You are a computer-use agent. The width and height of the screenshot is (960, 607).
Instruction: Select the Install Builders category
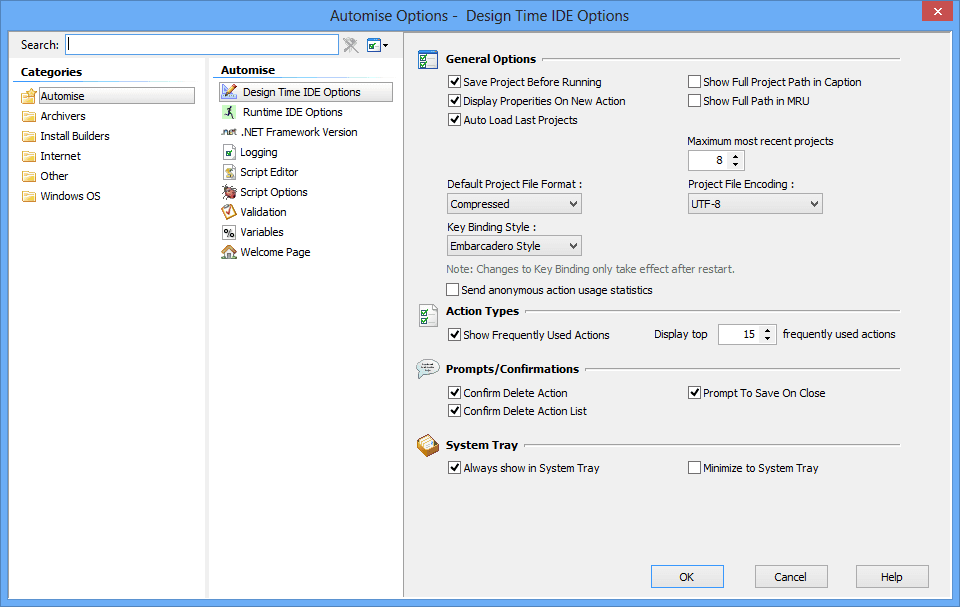click(x=75, y=136)
